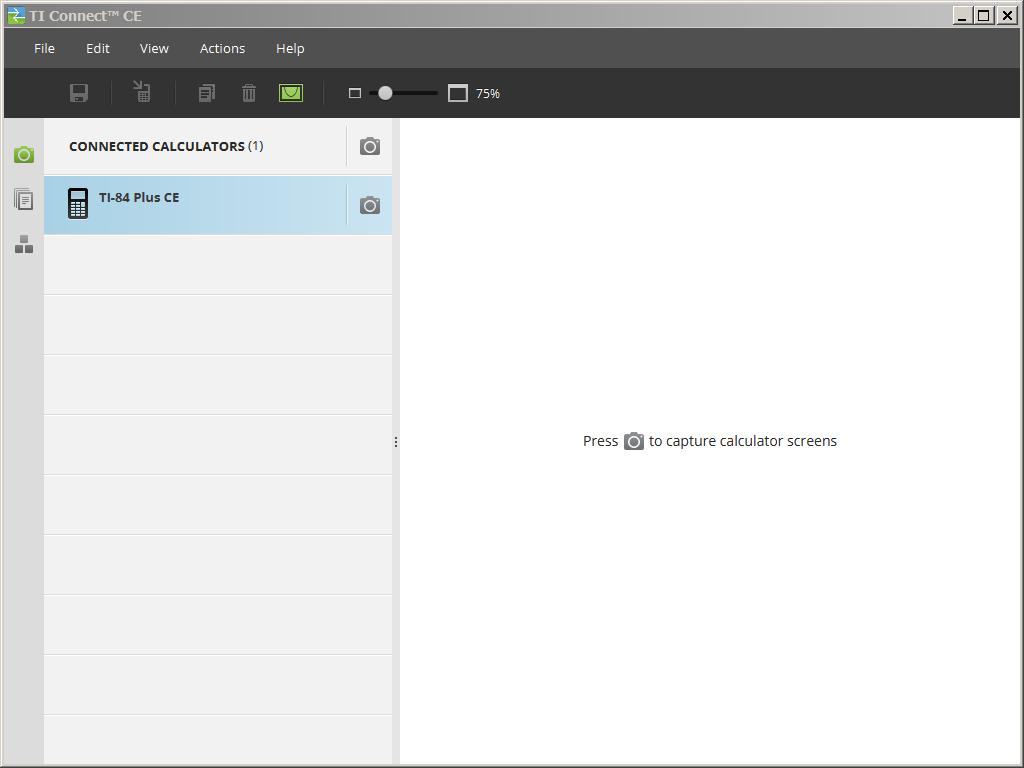Click the zoom slider handle

click(385, 93)
